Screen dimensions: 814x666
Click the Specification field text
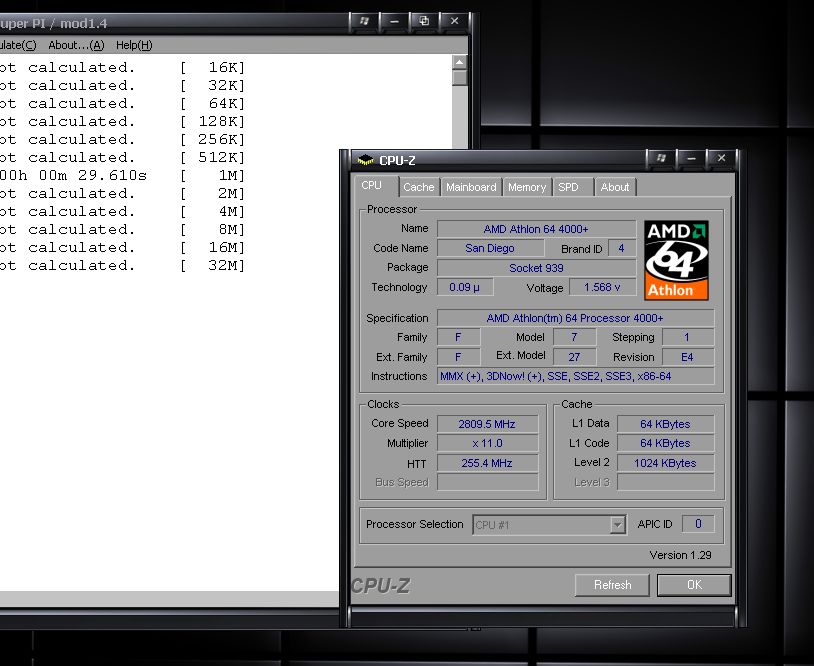tap(575, 318)
